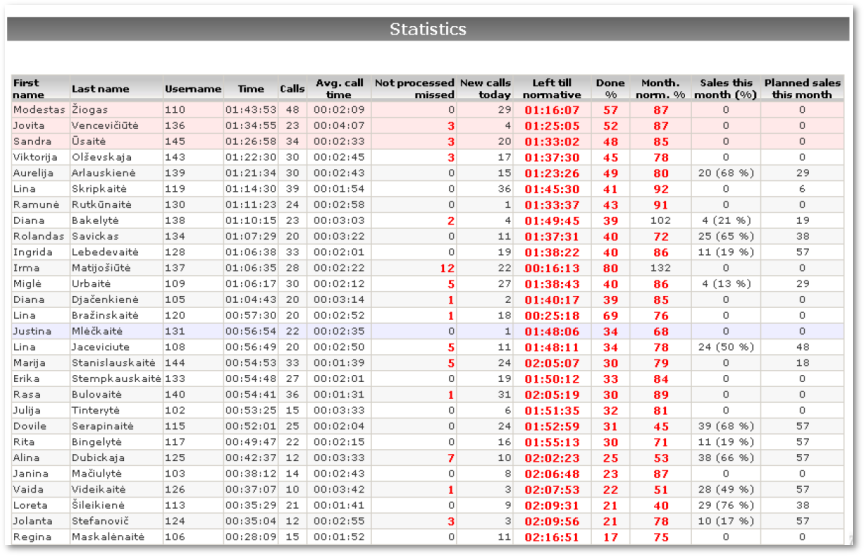This screenshot has height=556, width=864.
Task: Click the Avg. call time header
Action: click(x=340, y=88)
